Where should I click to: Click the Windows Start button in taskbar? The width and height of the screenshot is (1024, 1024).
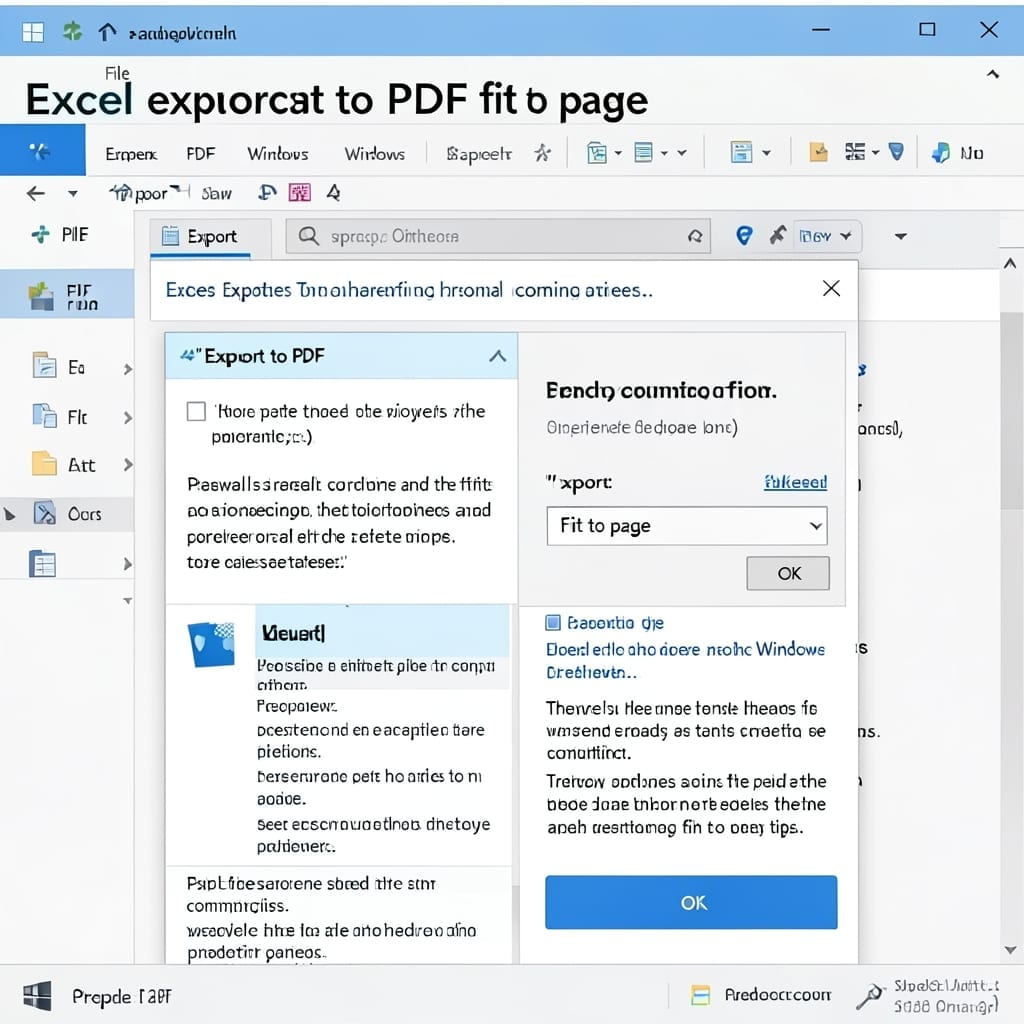37,997
